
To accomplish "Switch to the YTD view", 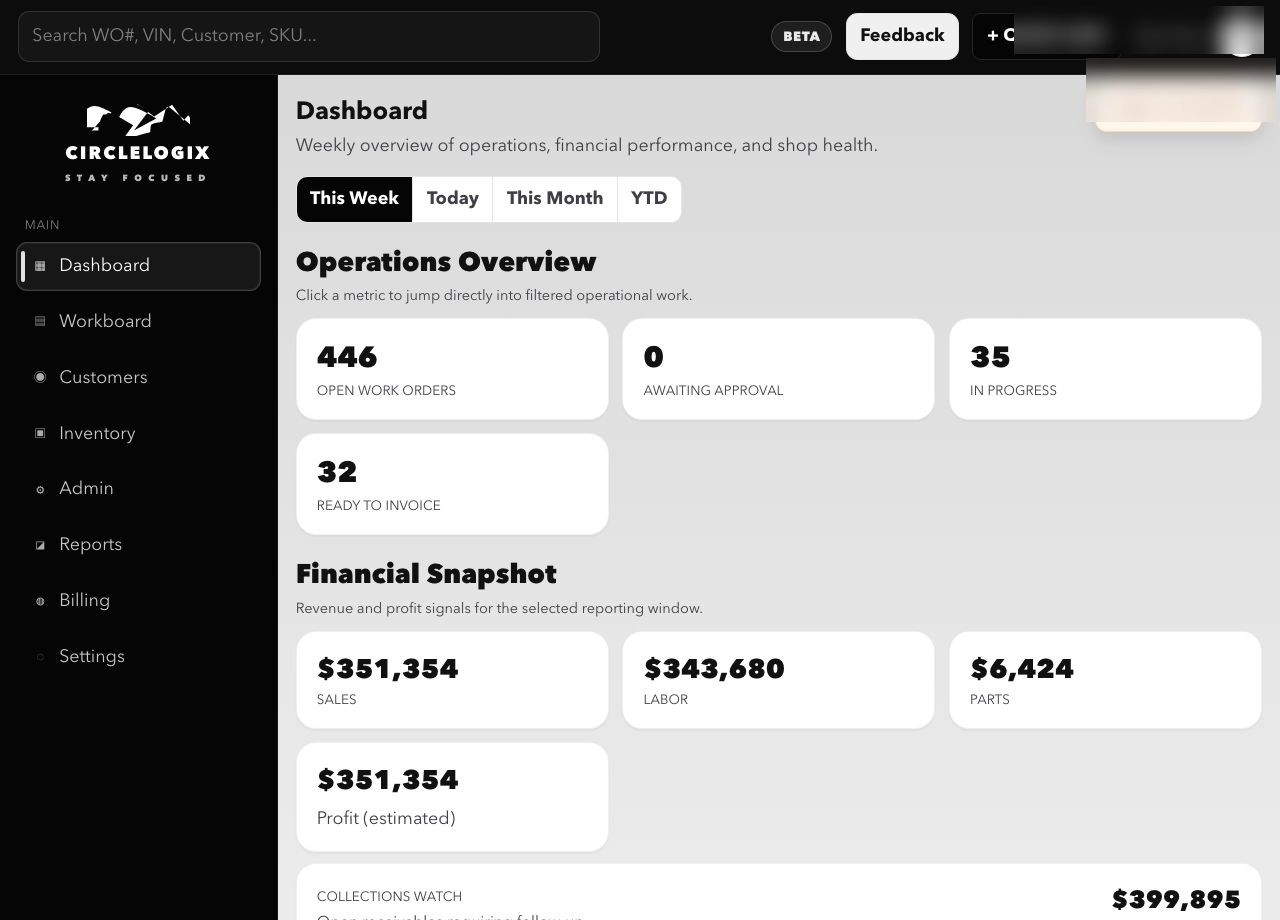I will click(648, 199).
